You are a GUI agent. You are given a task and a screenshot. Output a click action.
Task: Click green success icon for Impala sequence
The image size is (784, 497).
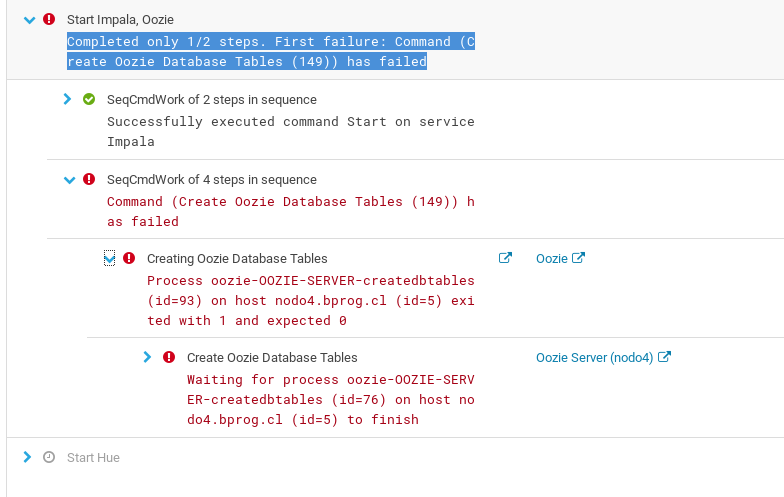pyautogui.click(x=89, y=99)
